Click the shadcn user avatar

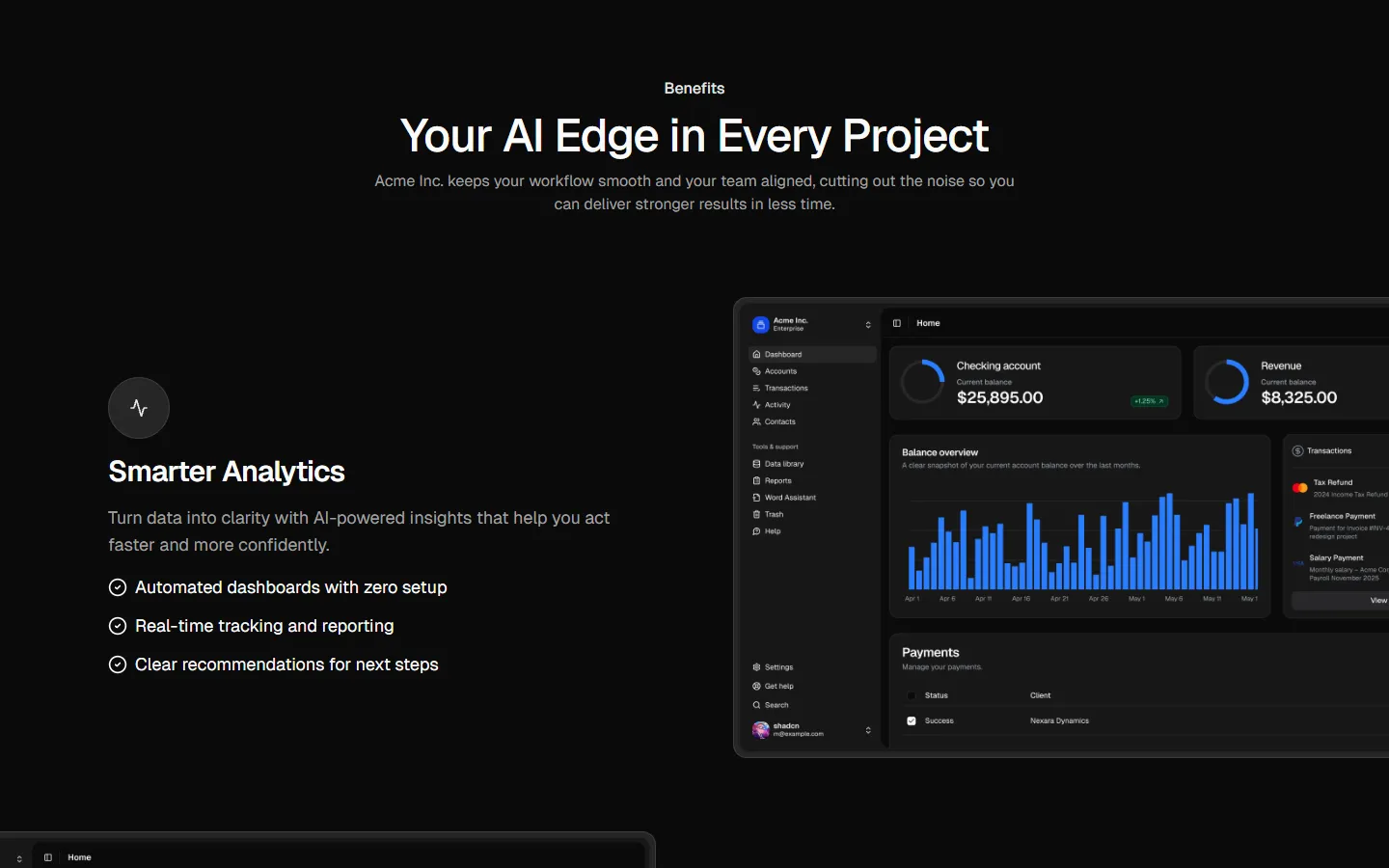point(760,730)
